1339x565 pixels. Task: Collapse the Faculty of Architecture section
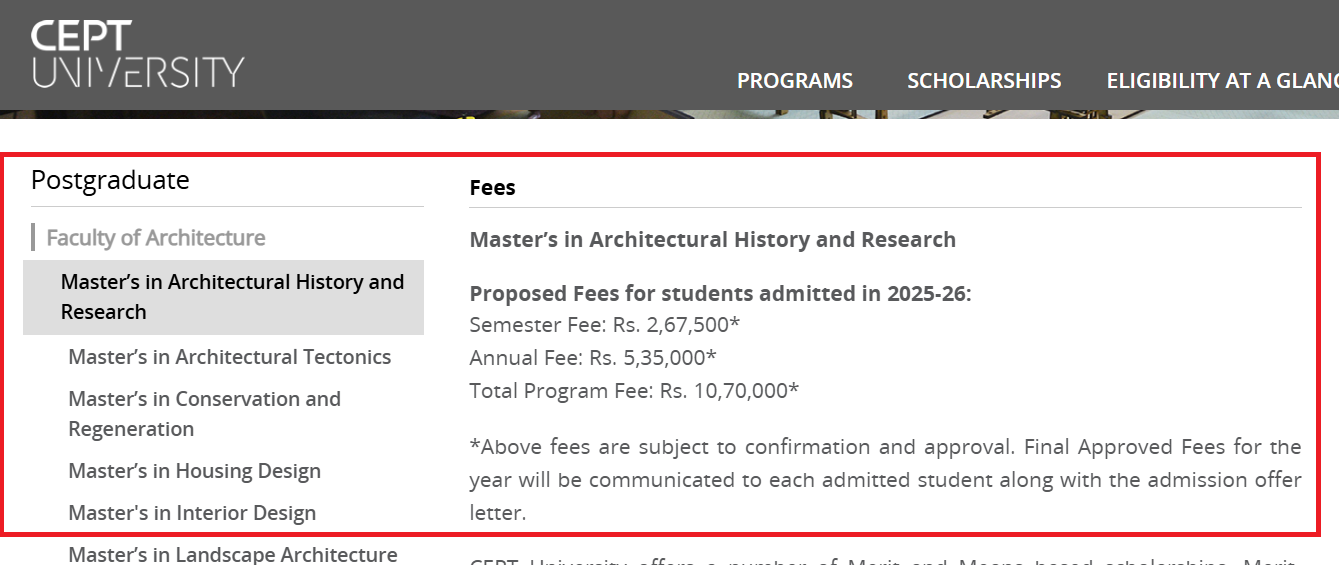pos(156,238)
